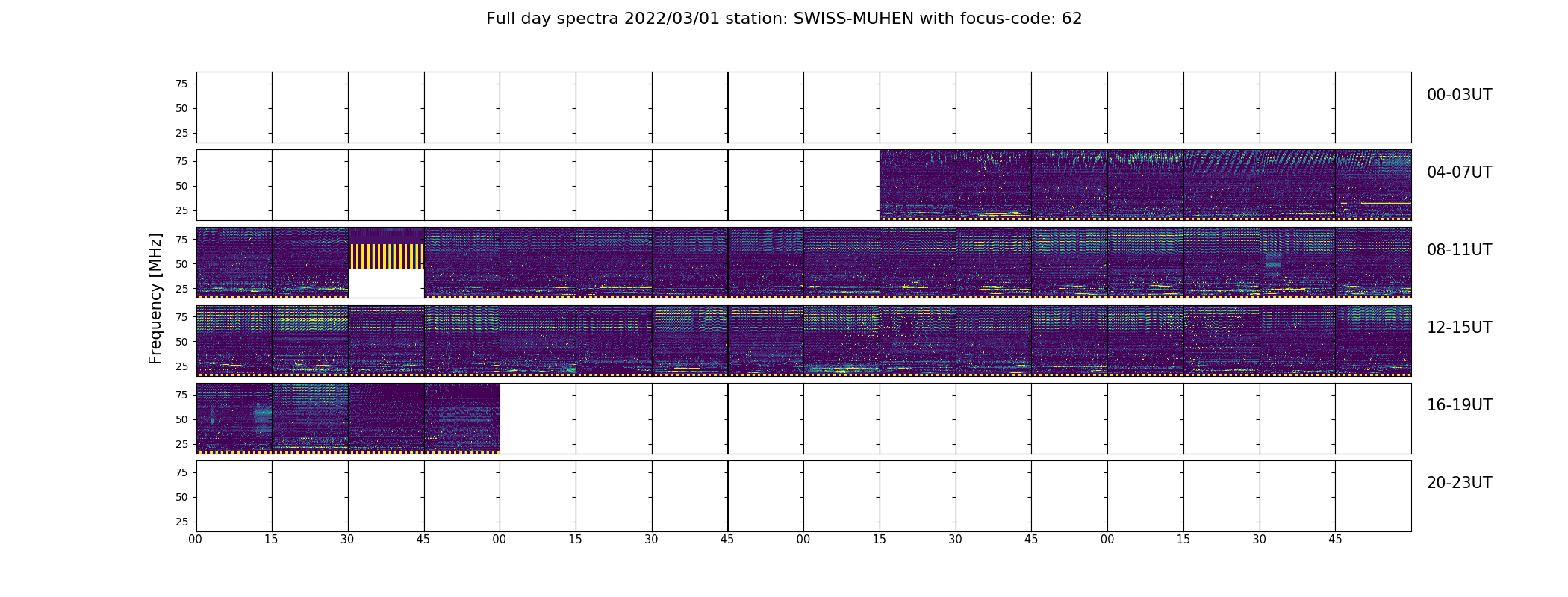Click the '04-07UT' row label

point(1459,172)
